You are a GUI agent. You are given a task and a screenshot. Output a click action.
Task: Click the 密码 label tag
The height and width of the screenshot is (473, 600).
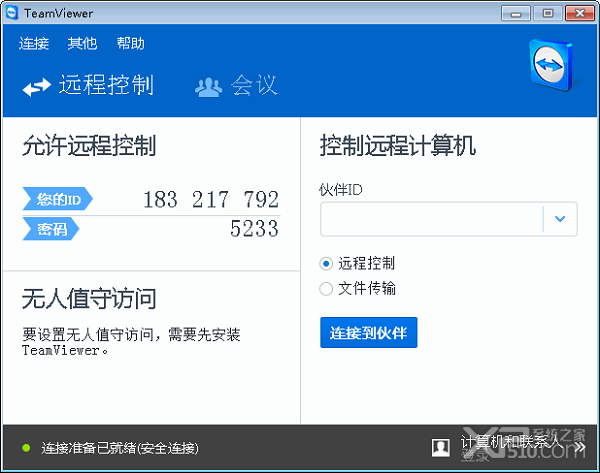click(x=51, y=229)
